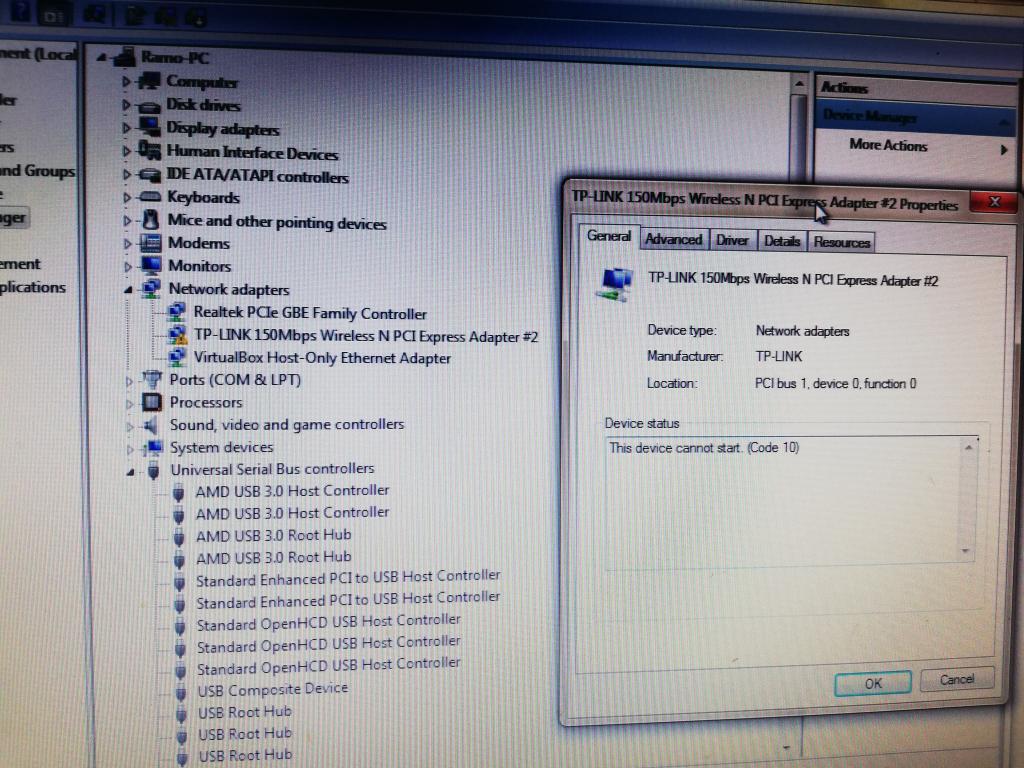The width and height of the screenshot is (1024, 768).
Task: Click the Keyboards category icon
Action: point(150,197)
